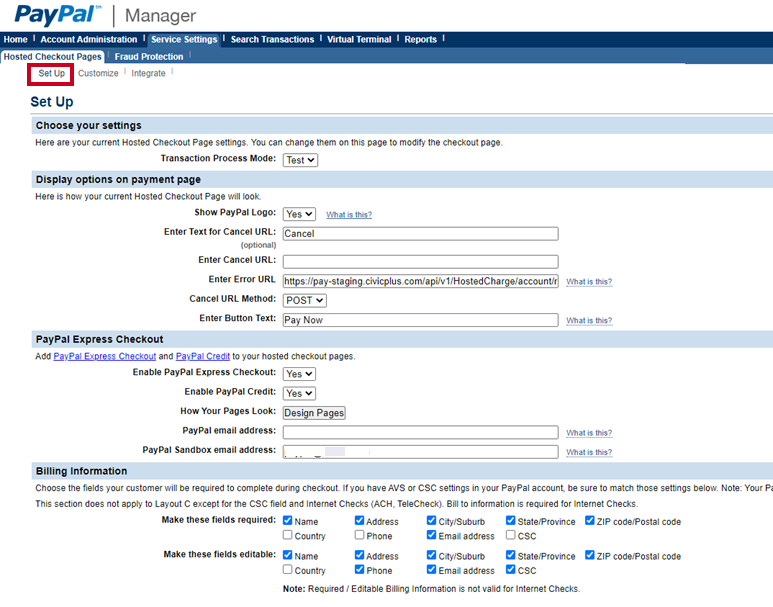
Task: Open the Home menu
Action: click(16, 39)
